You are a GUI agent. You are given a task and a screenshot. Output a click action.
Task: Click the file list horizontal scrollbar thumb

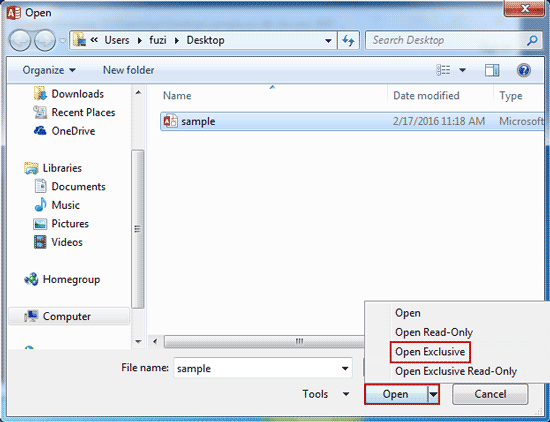(x=264, y=341)
